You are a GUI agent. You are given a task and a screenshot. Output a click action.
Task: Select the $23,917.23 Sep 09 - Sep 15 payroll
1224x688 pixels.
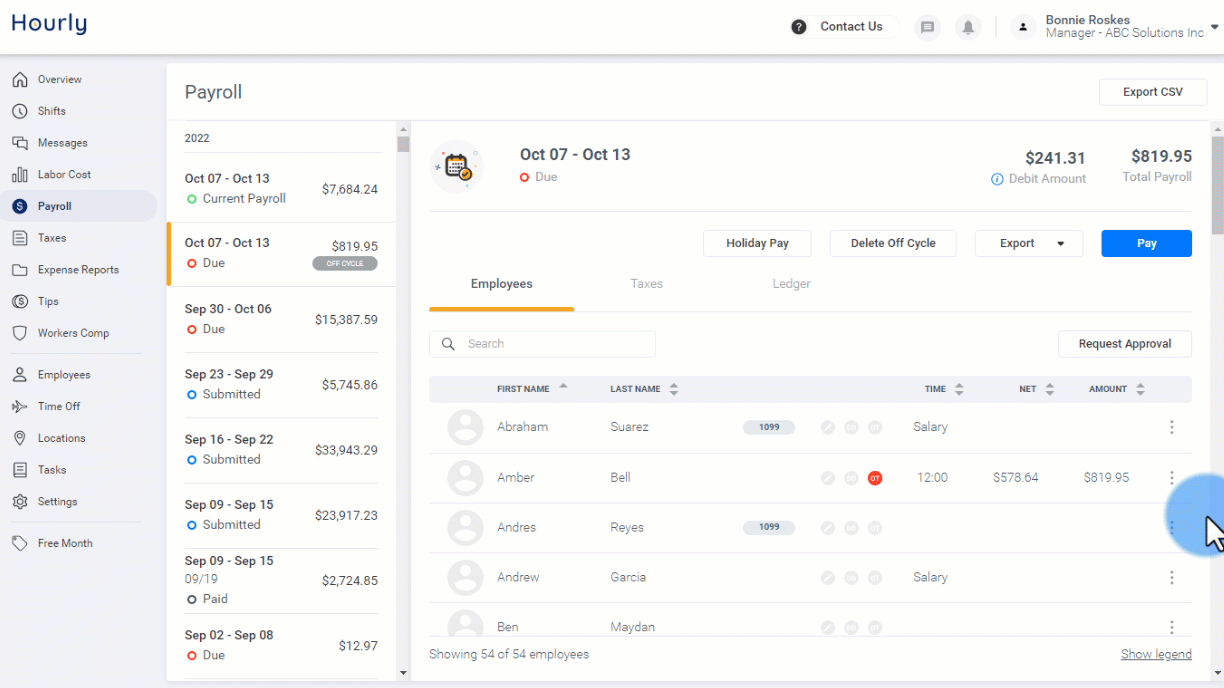[281, 515]
